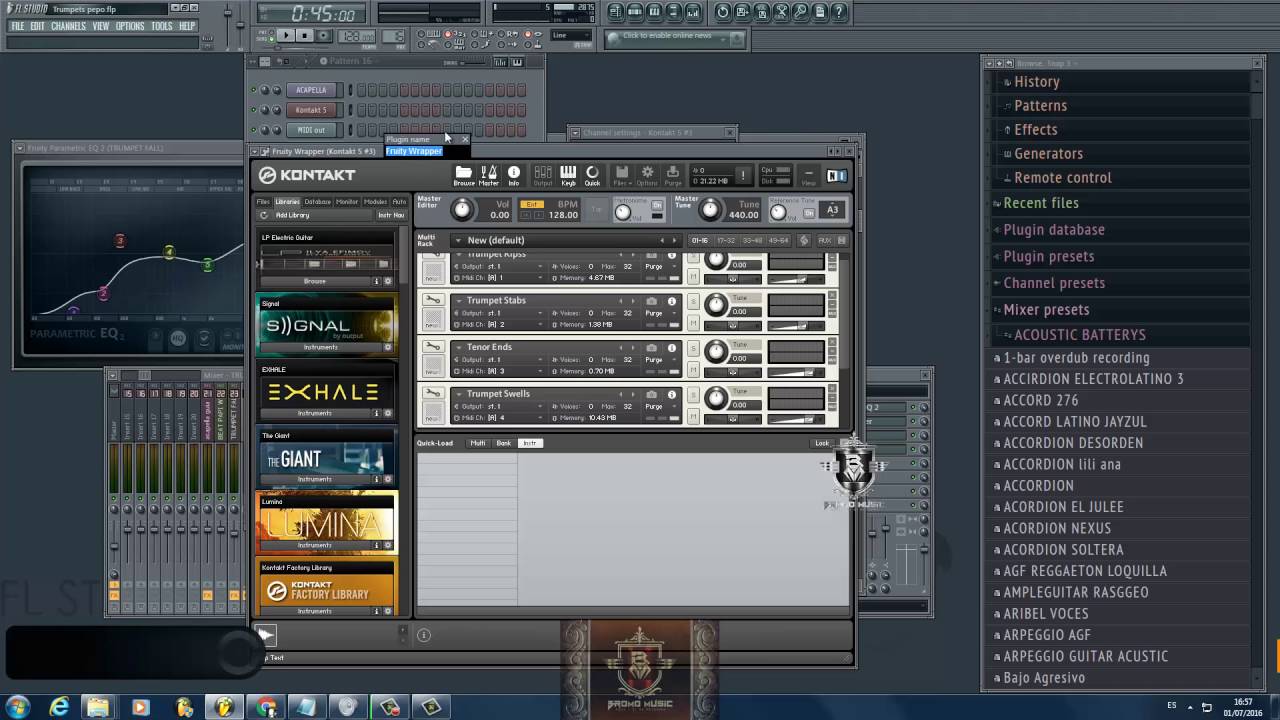
Task: Open the Trumpet Stabs instrument name dropdown
Action: click(459, 301)
